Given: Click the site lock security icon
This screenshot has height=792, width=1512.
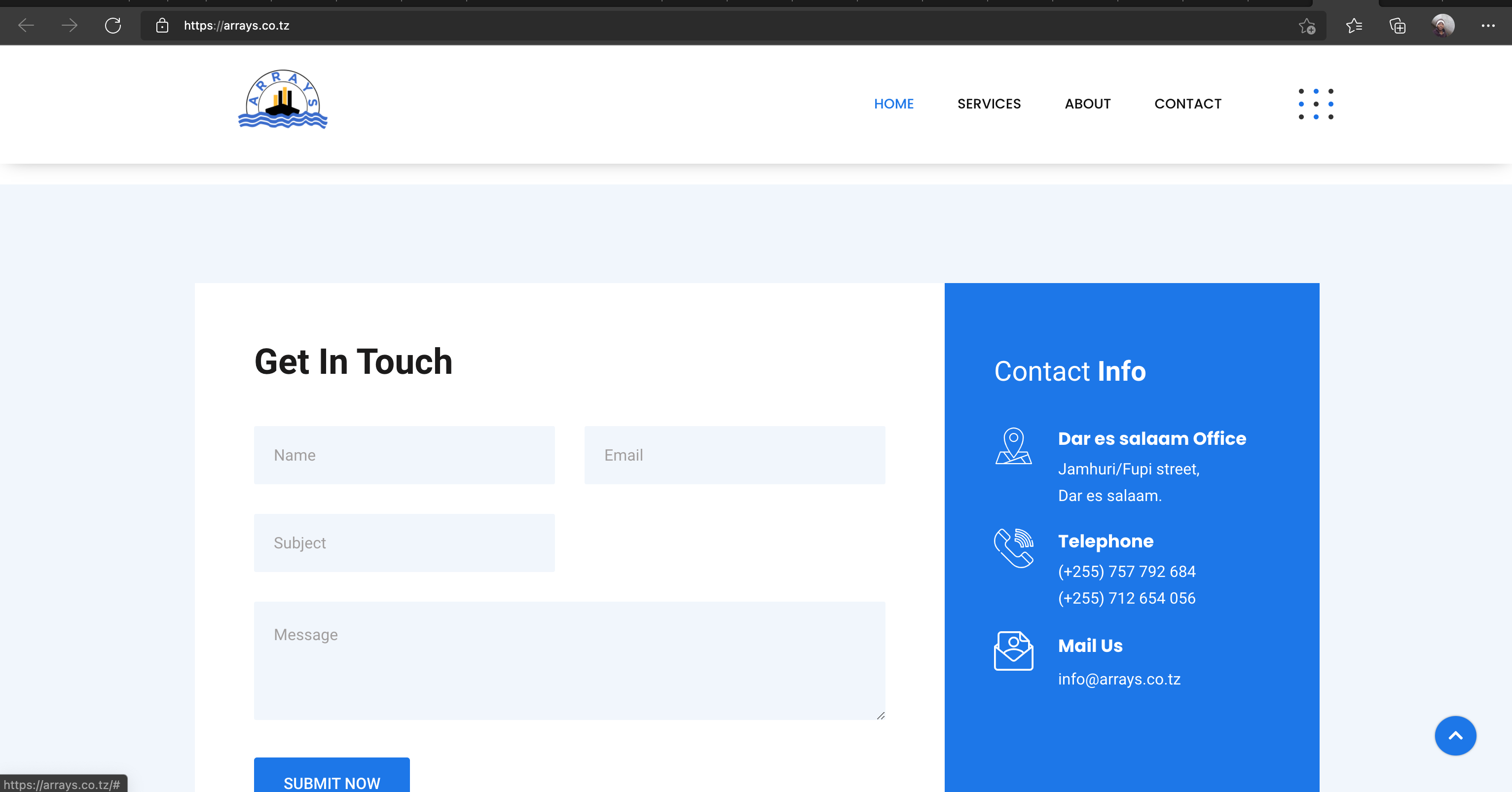Looking at the screenshot, I should [162, 25].
